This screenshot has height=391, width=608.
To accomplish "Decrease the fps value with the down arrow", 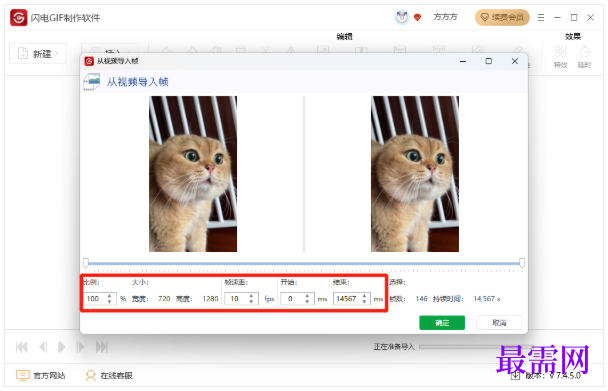I will pyautogui.click(x=251, y=301).
